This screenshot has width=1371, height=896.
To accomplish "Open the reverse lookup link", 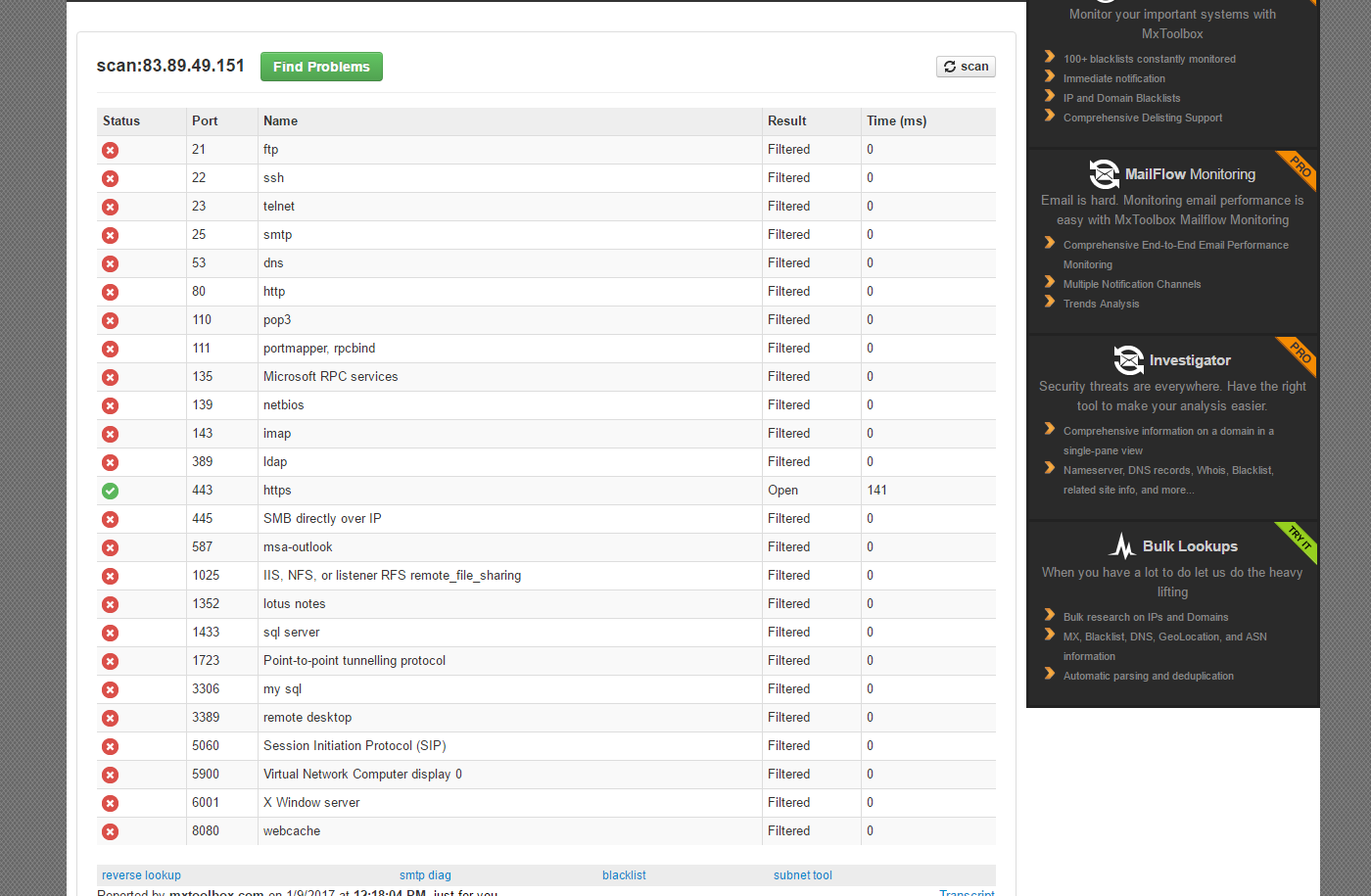I will 141,875.
